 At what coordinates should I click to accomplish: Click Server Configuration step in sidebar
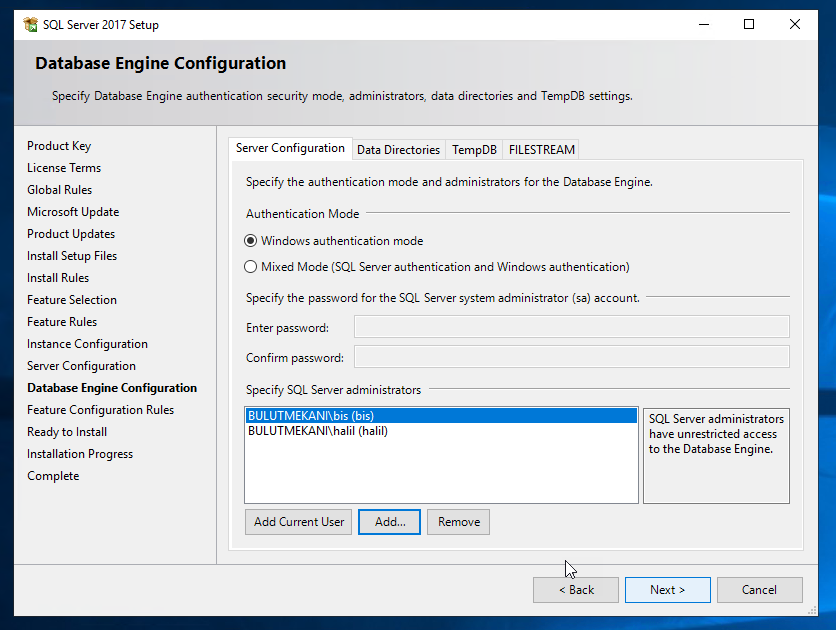pyautogui.click(x=82, y=366)
